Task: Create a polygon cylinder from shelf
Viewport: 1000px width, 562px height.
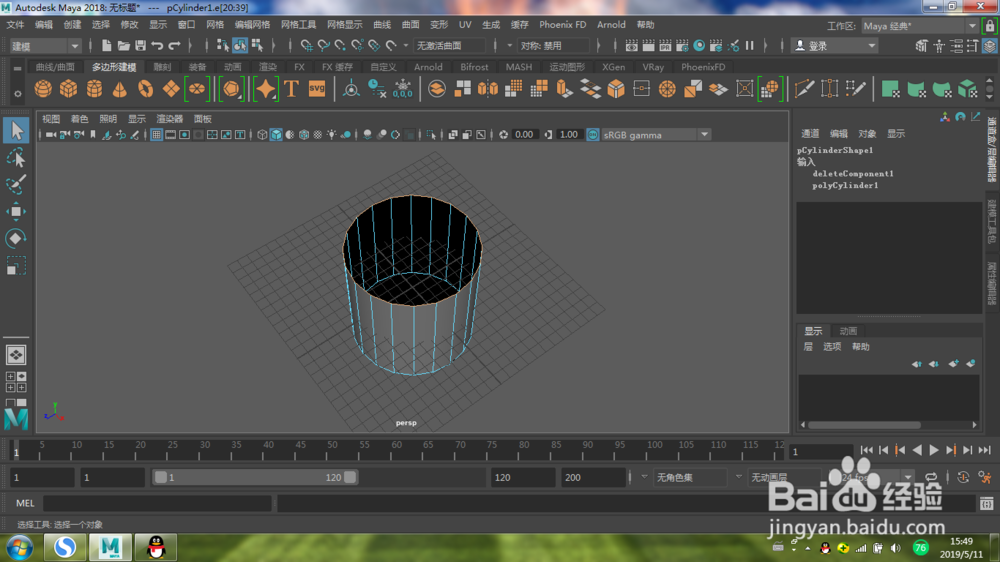Action: click(x=94, y=89)
